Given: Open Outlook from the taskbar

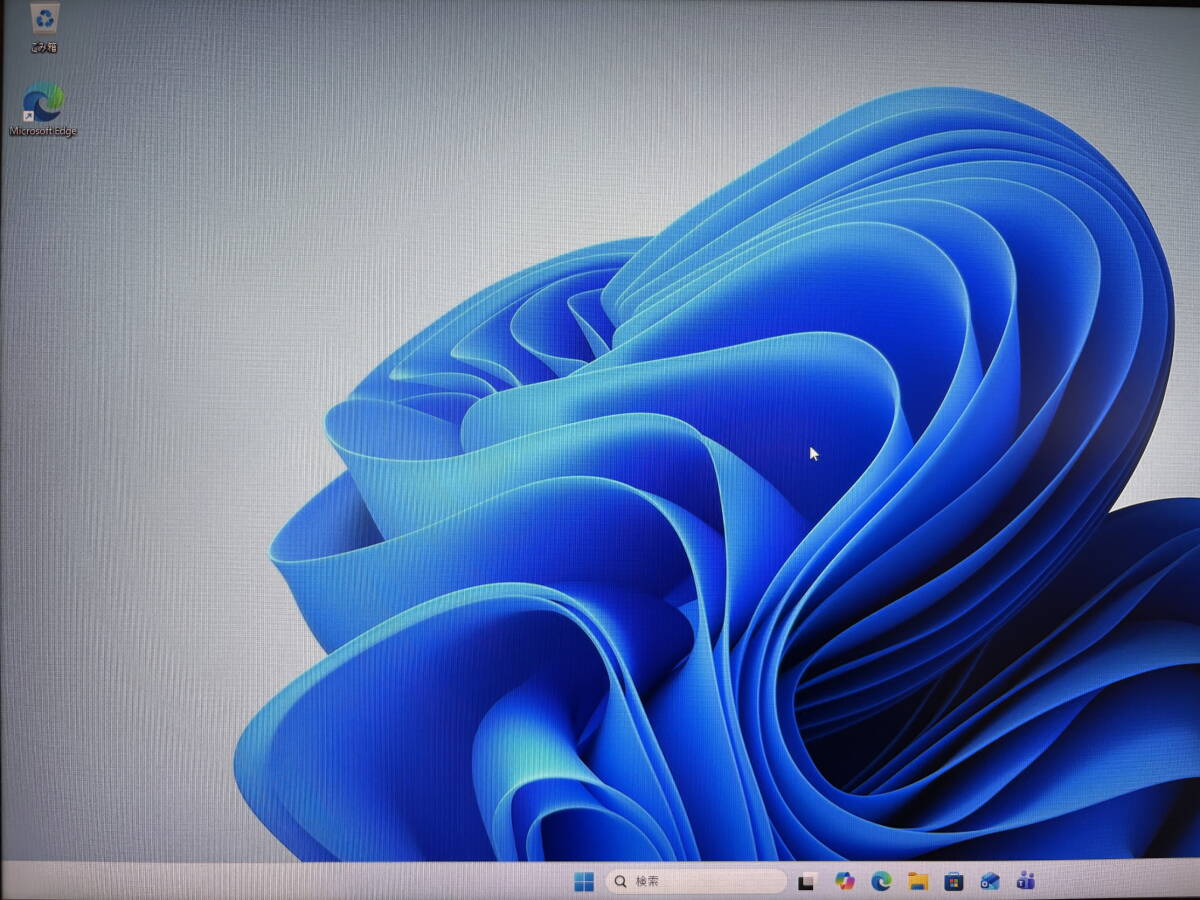Looking at the screenshot, I should pos(990,881).
